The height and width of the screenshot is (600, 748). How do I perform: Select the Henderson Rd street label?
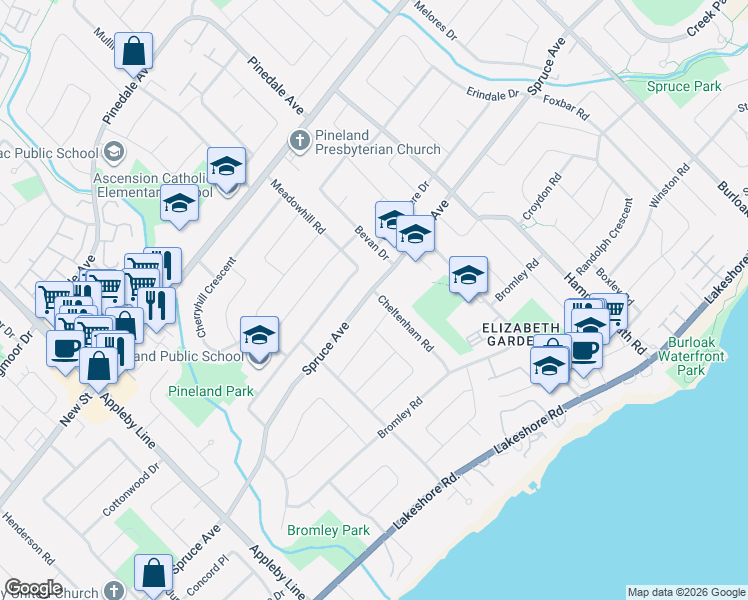[28, 538]
